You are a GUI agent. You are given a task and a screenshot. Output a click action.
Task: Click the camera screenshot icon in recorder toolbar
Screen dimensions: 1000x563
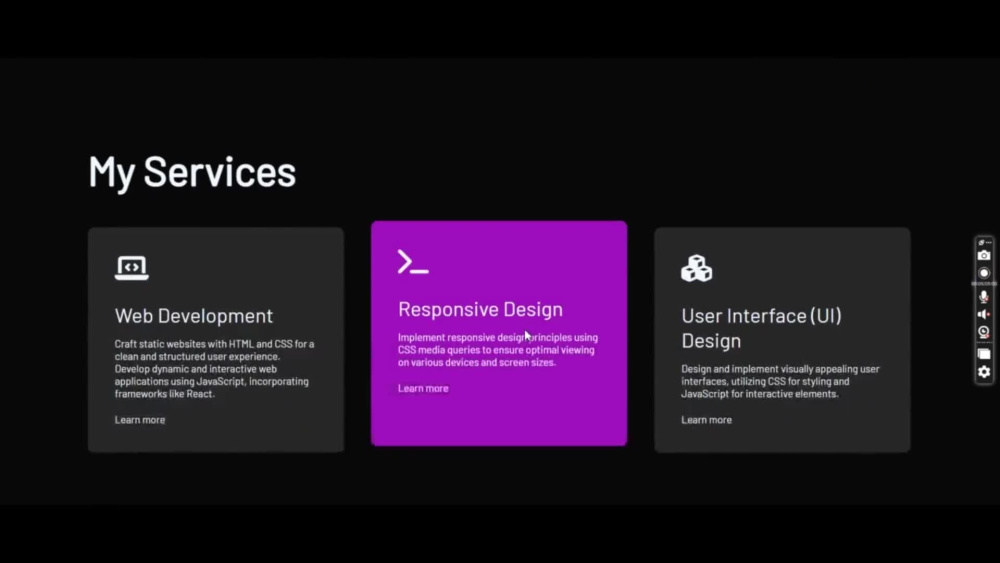(984, 255)
